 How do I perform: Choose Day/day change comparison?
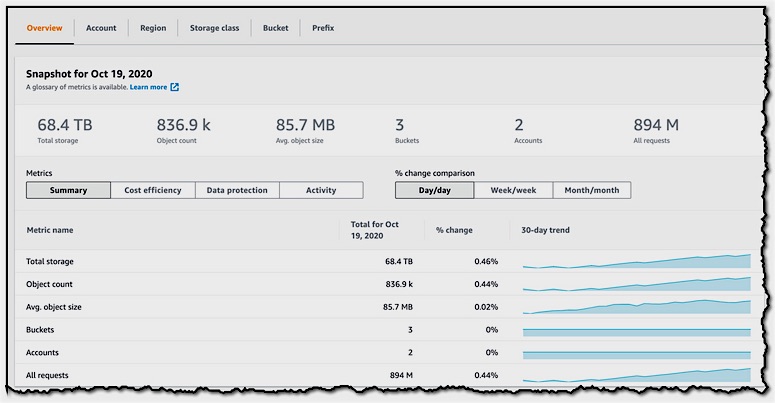point(434,190)
